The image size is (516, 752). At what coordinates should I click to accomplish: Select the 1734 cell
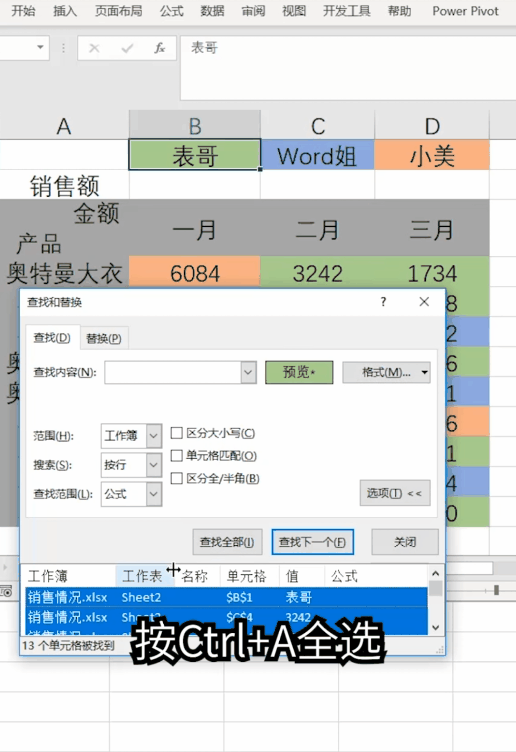point(432,273)
